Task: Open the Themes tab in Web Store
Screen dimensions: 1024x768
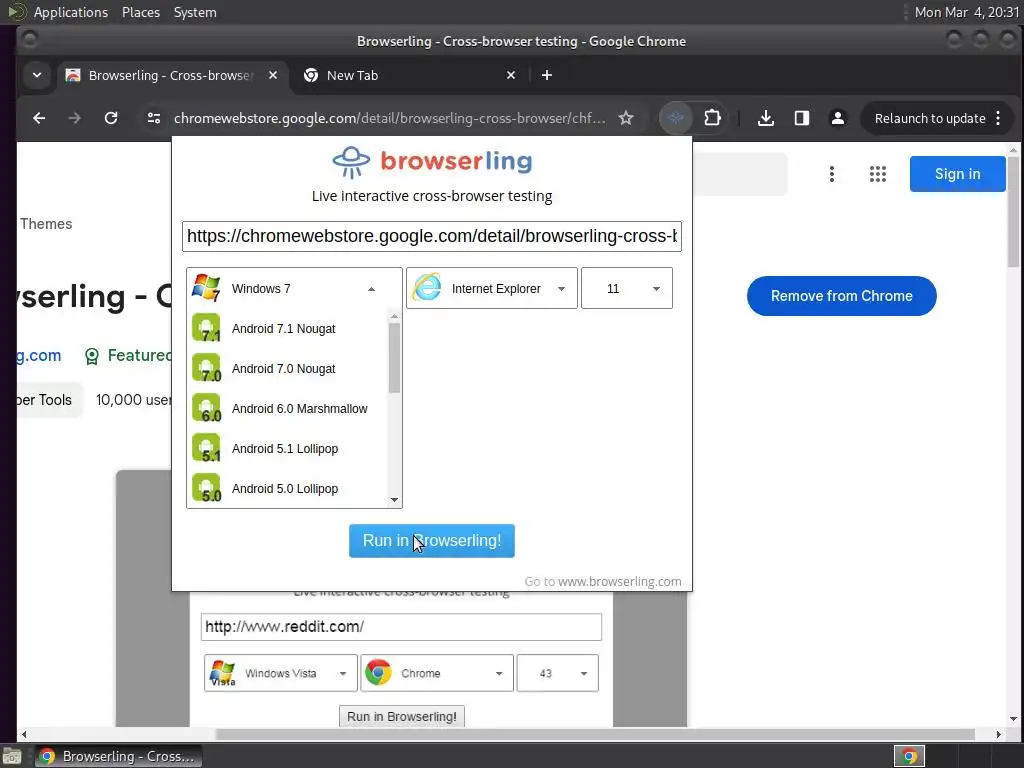Action: (46, 224)
